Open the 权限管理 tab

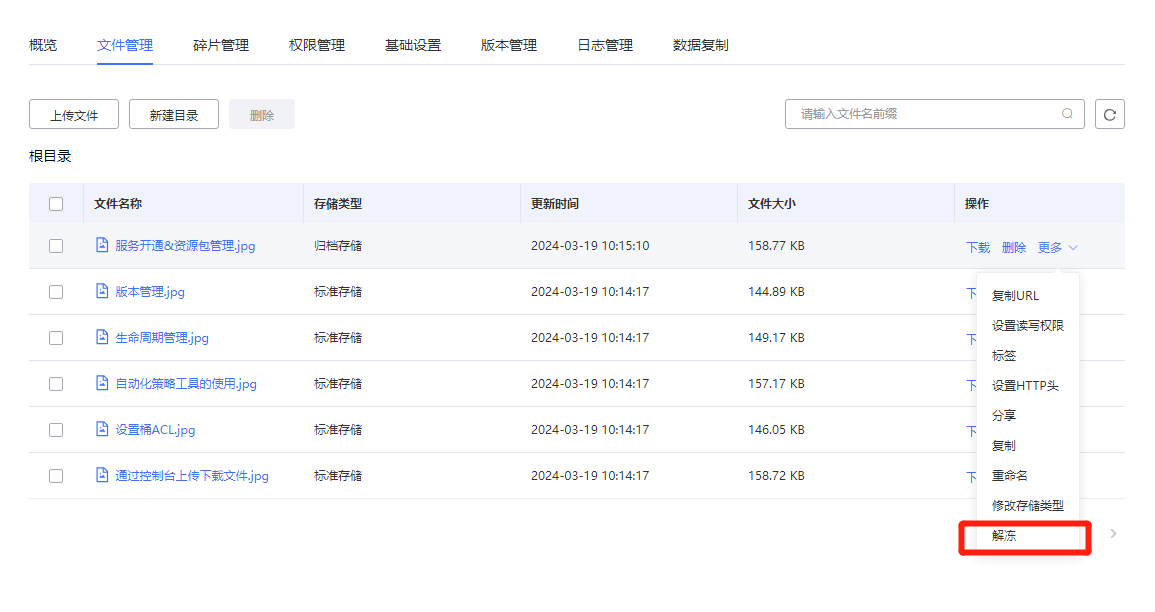point(317,45)
